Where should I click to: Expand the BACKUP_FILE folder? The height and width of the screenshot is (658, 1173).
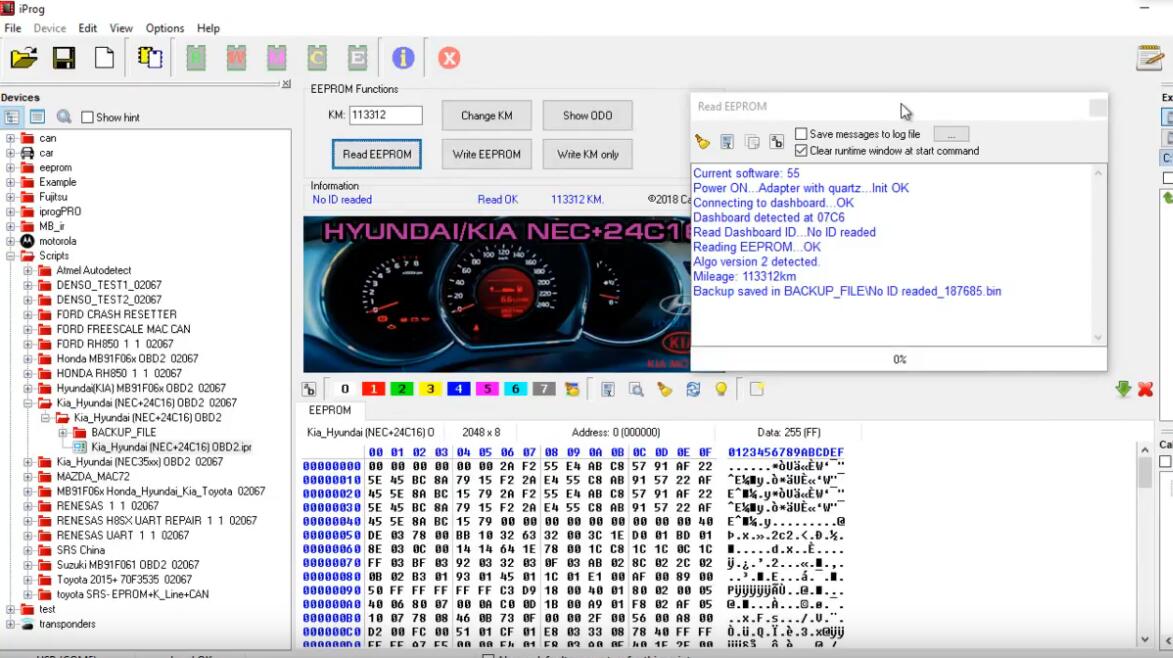(63, 433)
